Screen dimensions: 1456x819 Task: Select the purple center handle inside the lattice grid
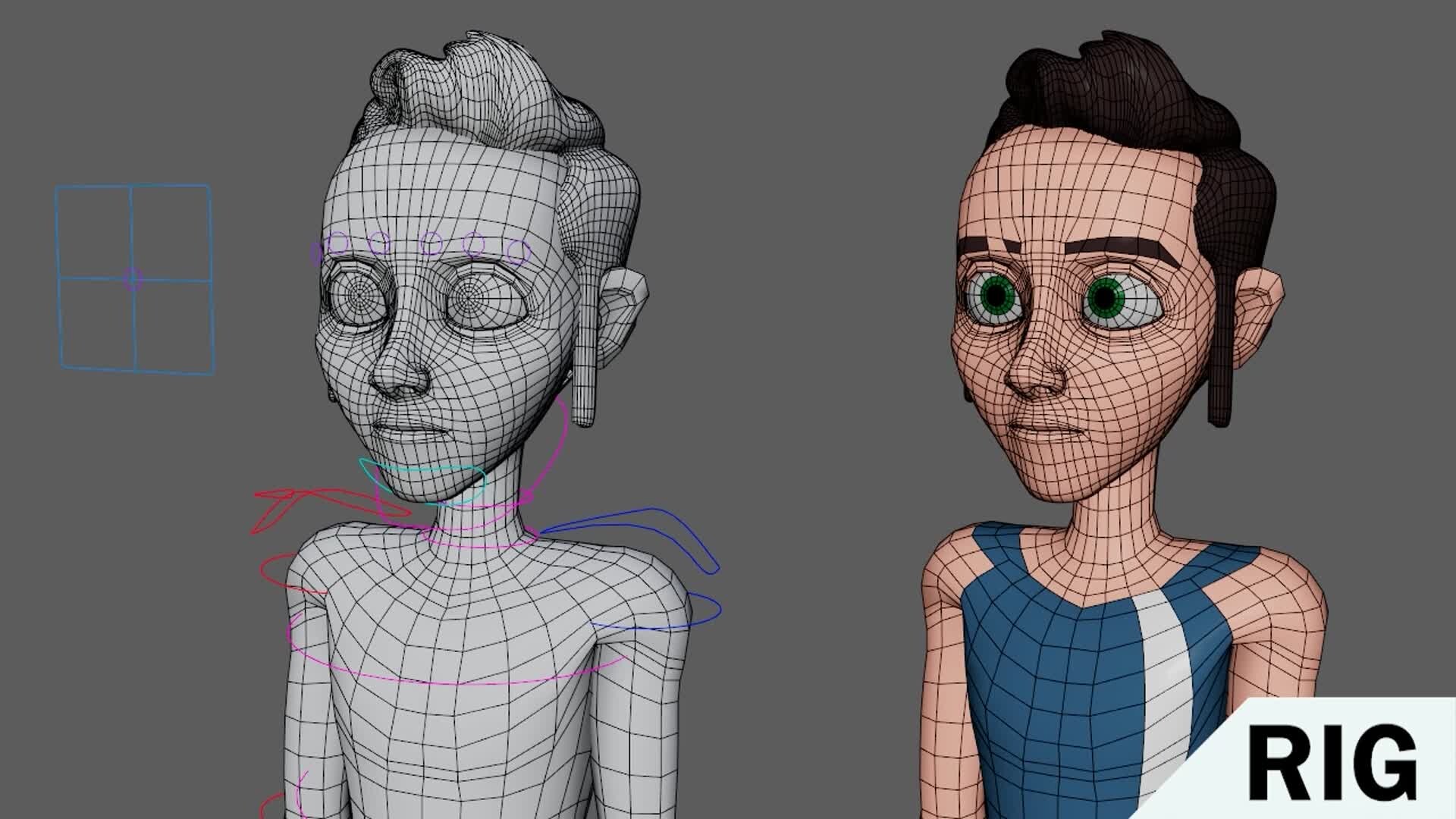[x=133, y=281]
